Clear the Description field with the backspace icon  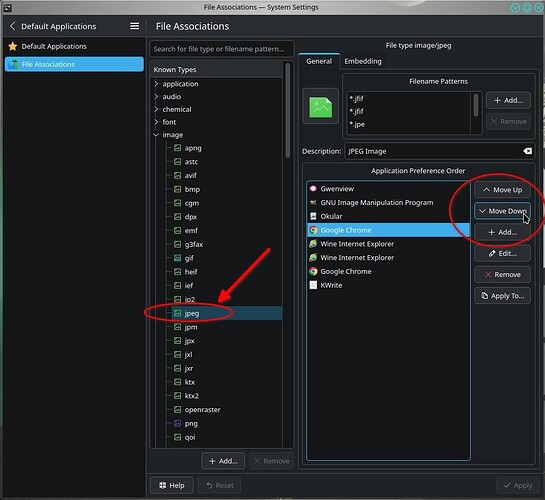pyautogui.click(x=527, y=151)
